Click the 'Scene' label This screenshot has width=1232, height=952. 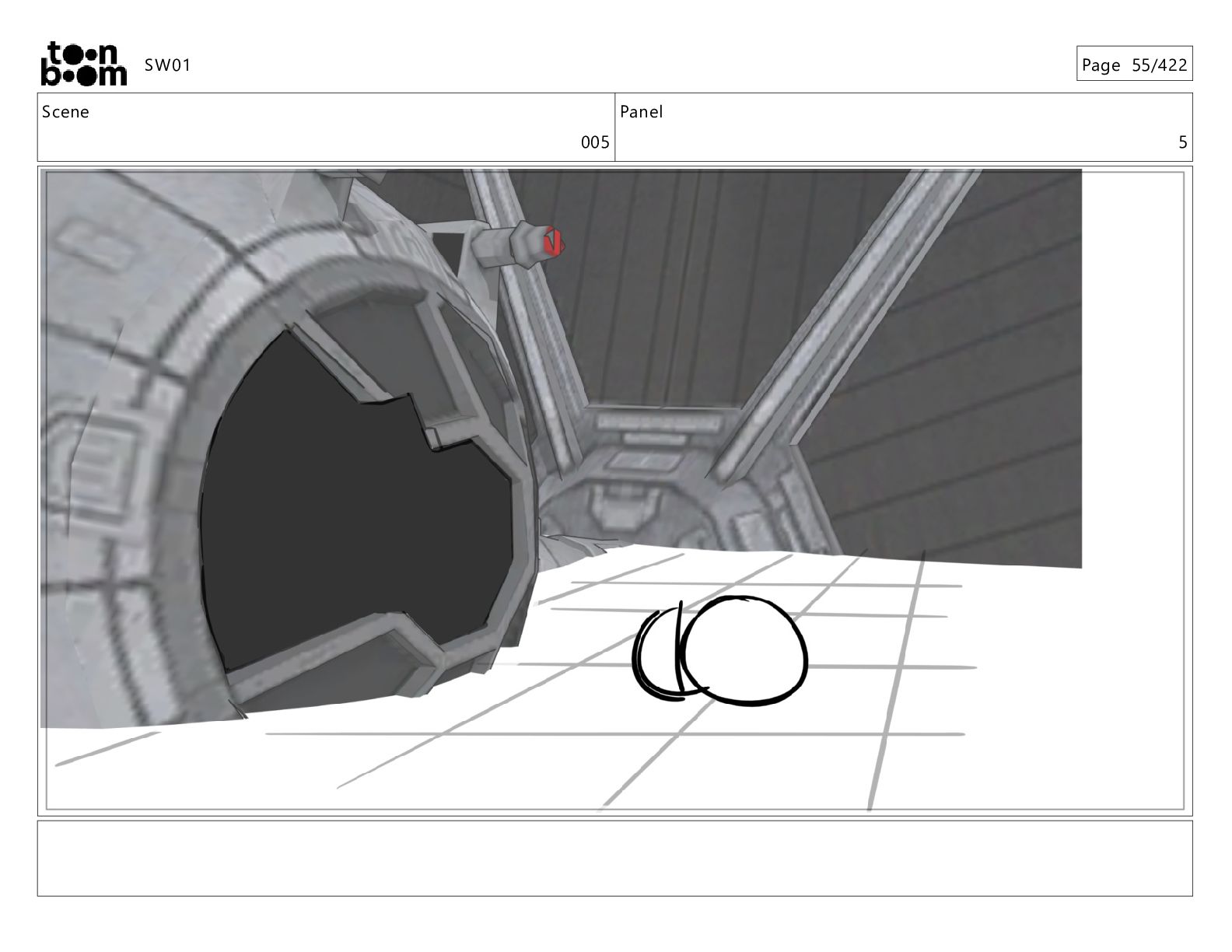[65, 112]
